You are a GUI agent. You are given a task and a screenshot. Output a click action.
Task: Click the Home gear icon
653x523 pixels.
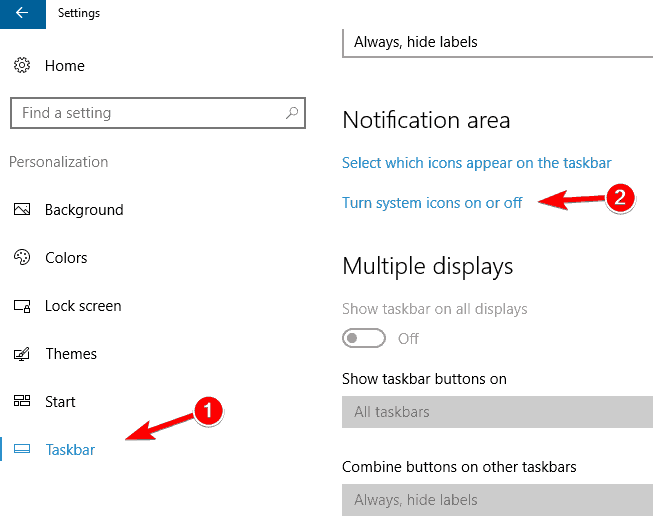point(22,66)
